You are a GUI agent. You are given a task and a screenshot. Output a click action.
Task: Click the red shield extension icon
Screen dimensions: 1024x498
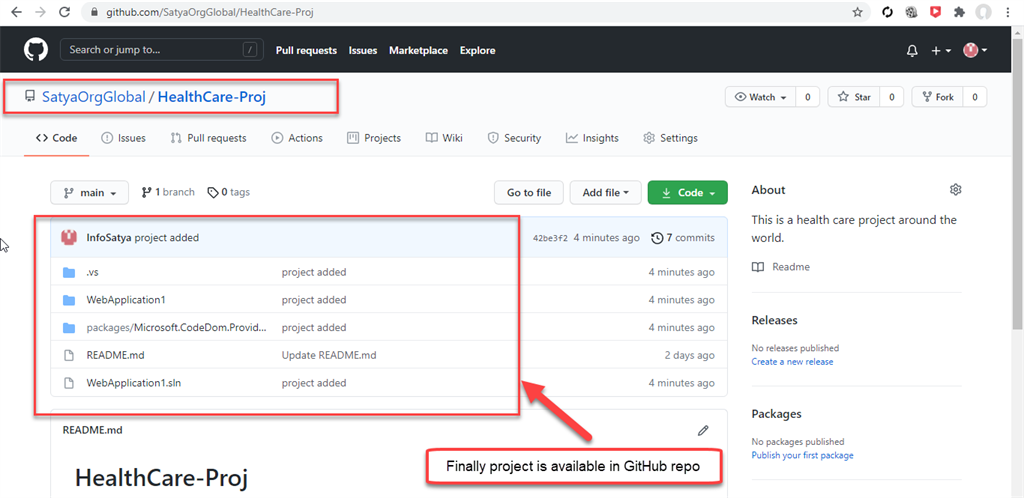pyautogui.click(x=935, y=12)
